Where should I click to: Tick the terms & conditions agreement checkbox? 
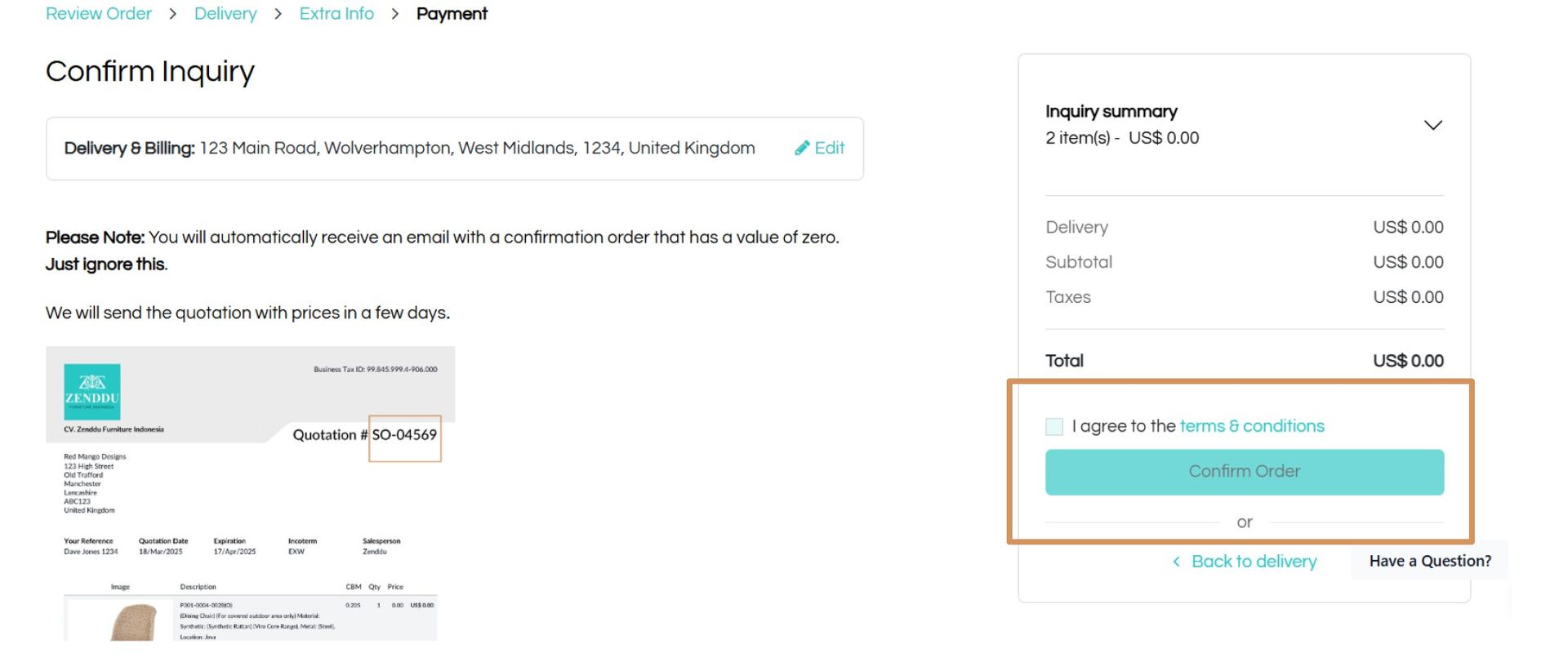pyautogui.click(x=1054, y=426)
